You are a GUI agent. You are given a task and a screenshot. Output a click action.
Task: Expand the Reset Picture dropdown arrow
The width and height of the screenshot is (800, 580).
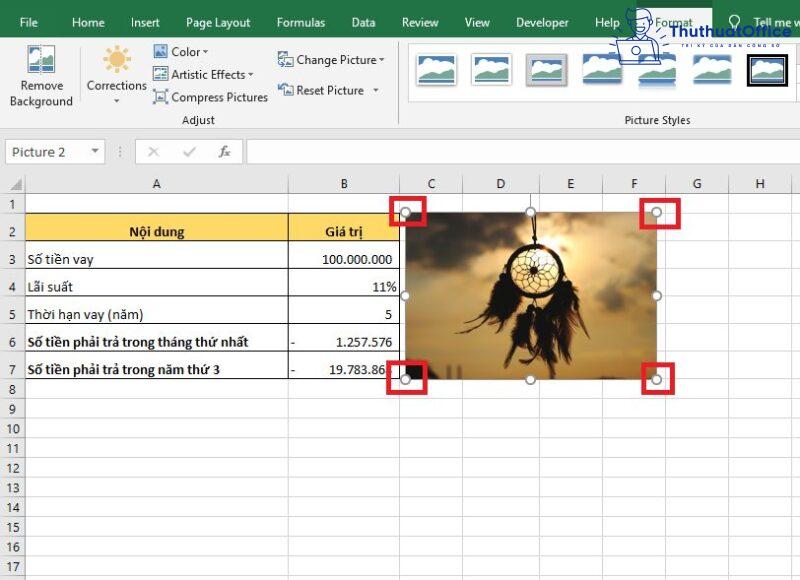[375, 90]
